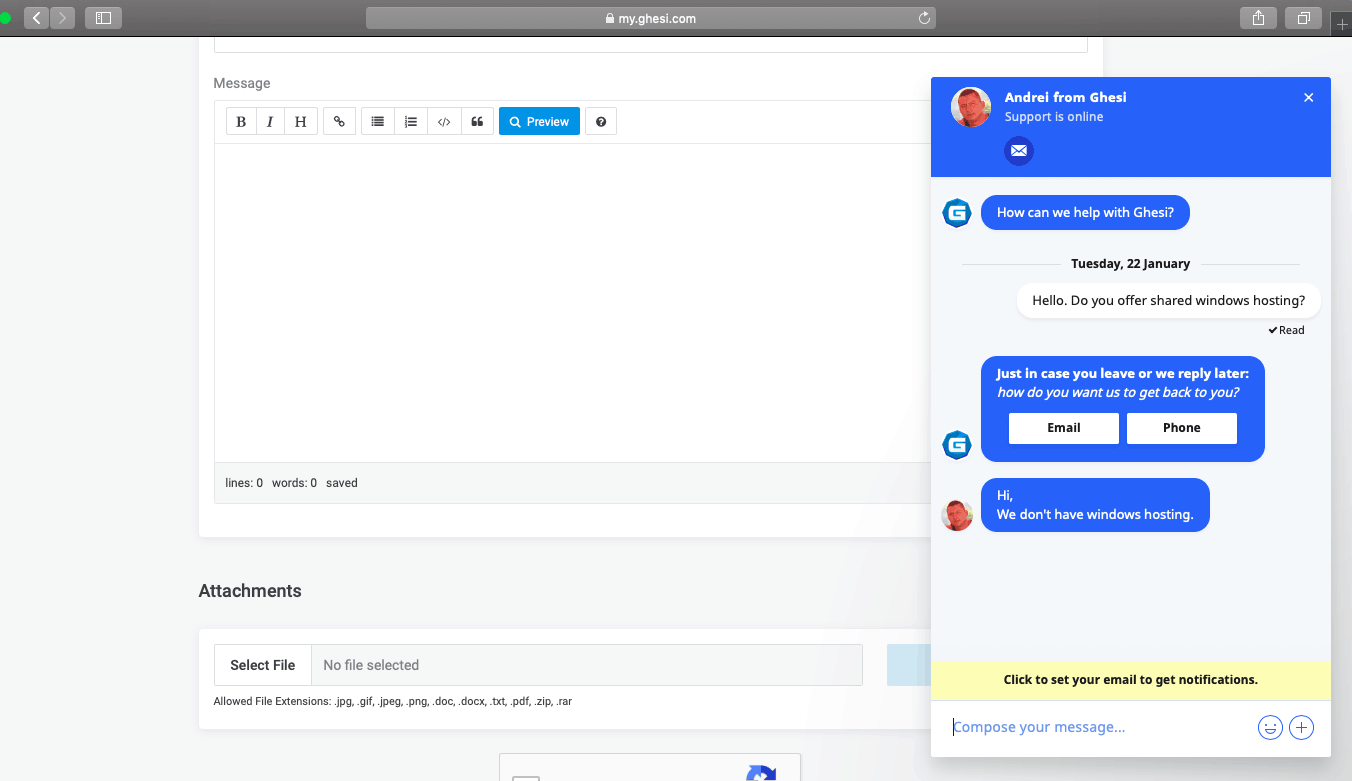Click the 'saved' editor status text
This screenshot has height=781, width=1352.
[x=342, y=483]
